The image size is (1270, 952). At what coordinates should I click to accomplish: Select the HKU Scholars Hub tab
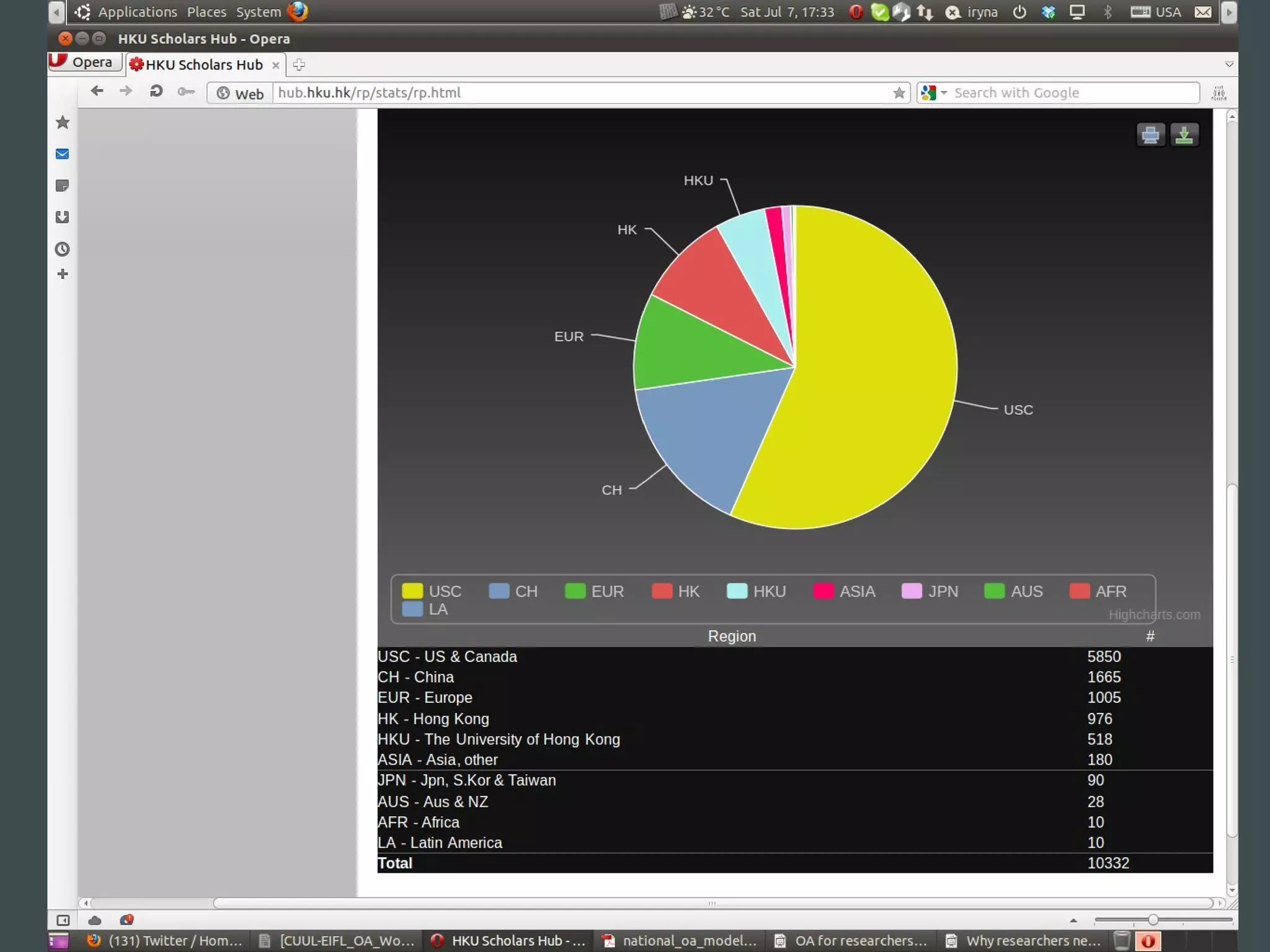203,64
